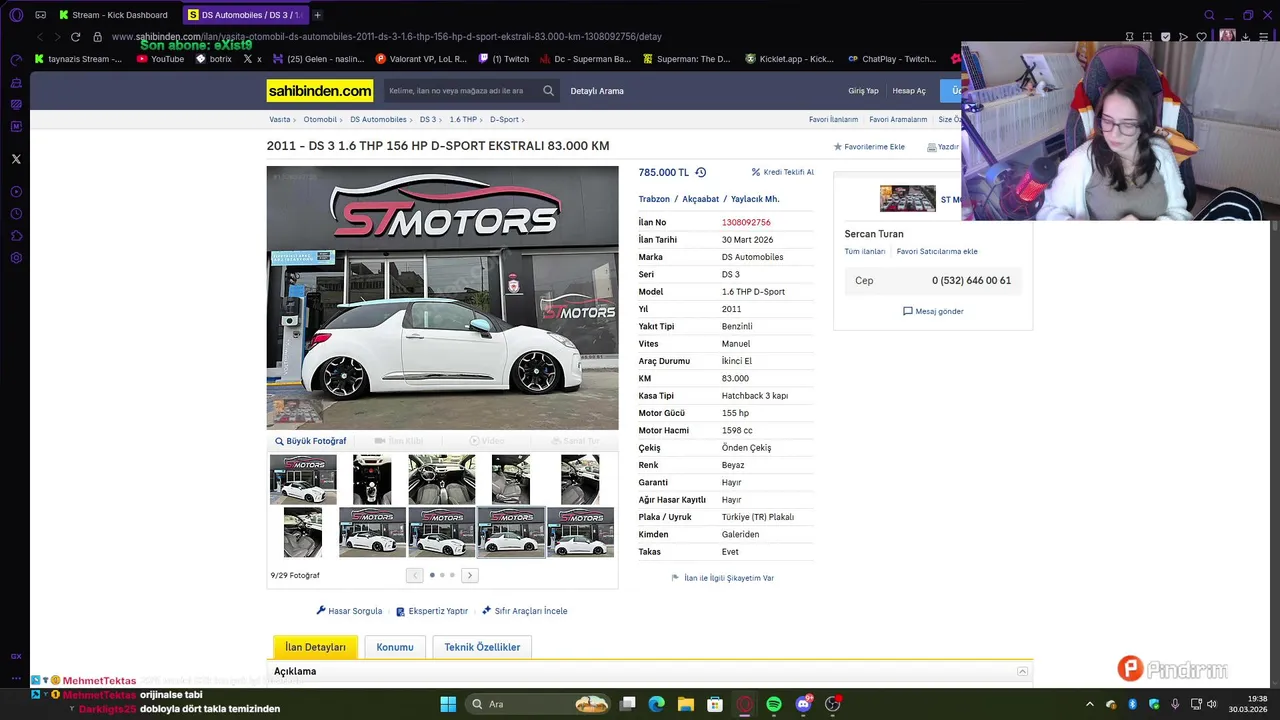Go to DS Automobiles breadcrumb
Screen dimensions: 1280x720
(x=378, y=120)
